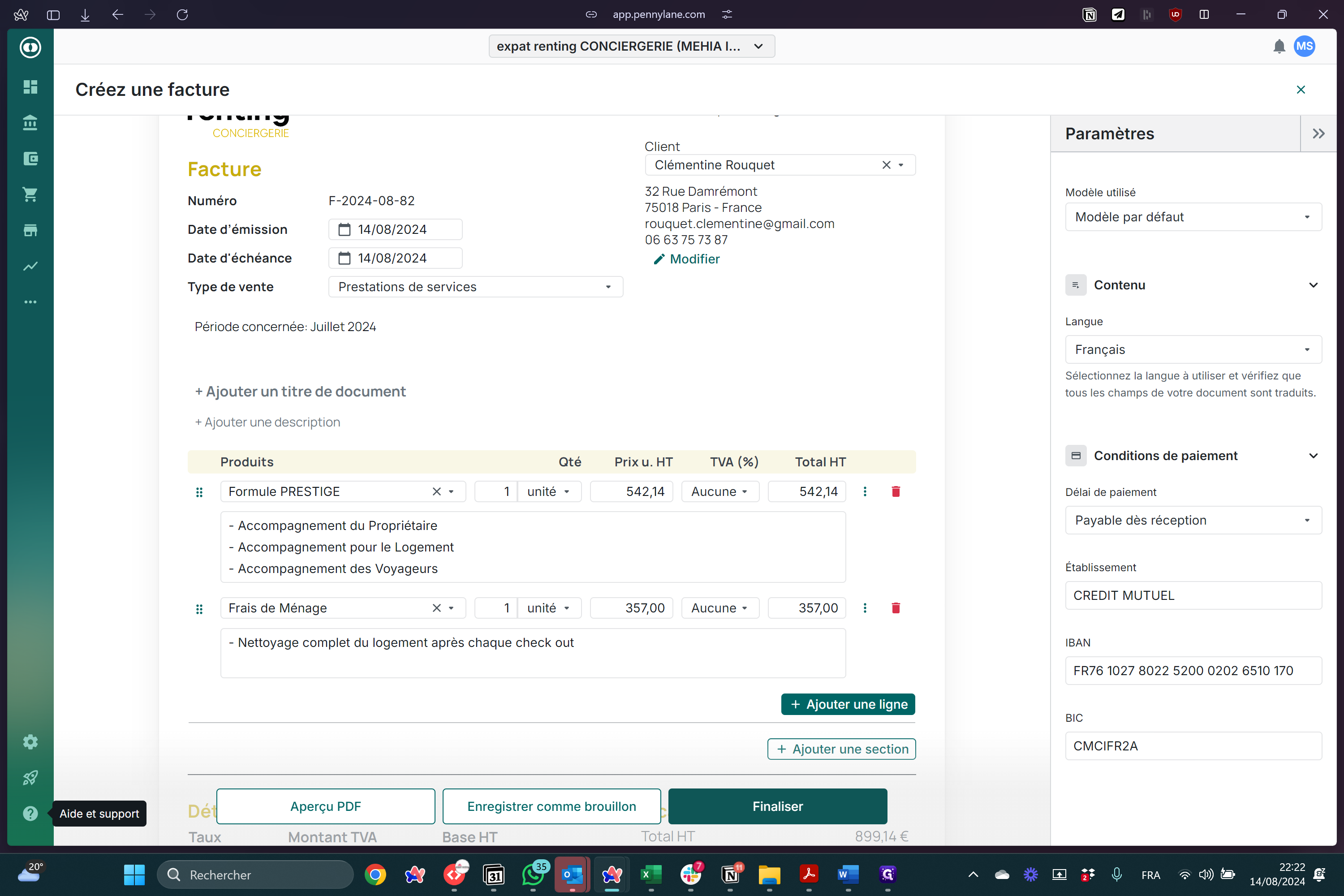Open the Délai de paiement dropdown
The image size is (1344, 896).
pyautogui.click(x=1193, y=520)
